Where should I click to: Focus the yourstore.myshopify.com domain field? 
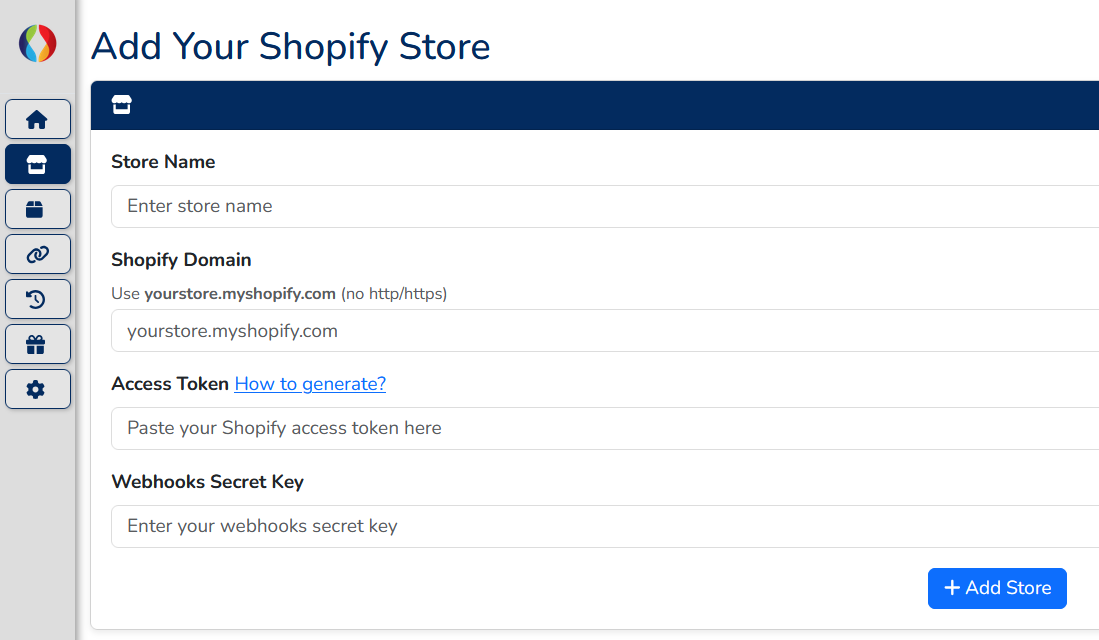pos(605,331)
